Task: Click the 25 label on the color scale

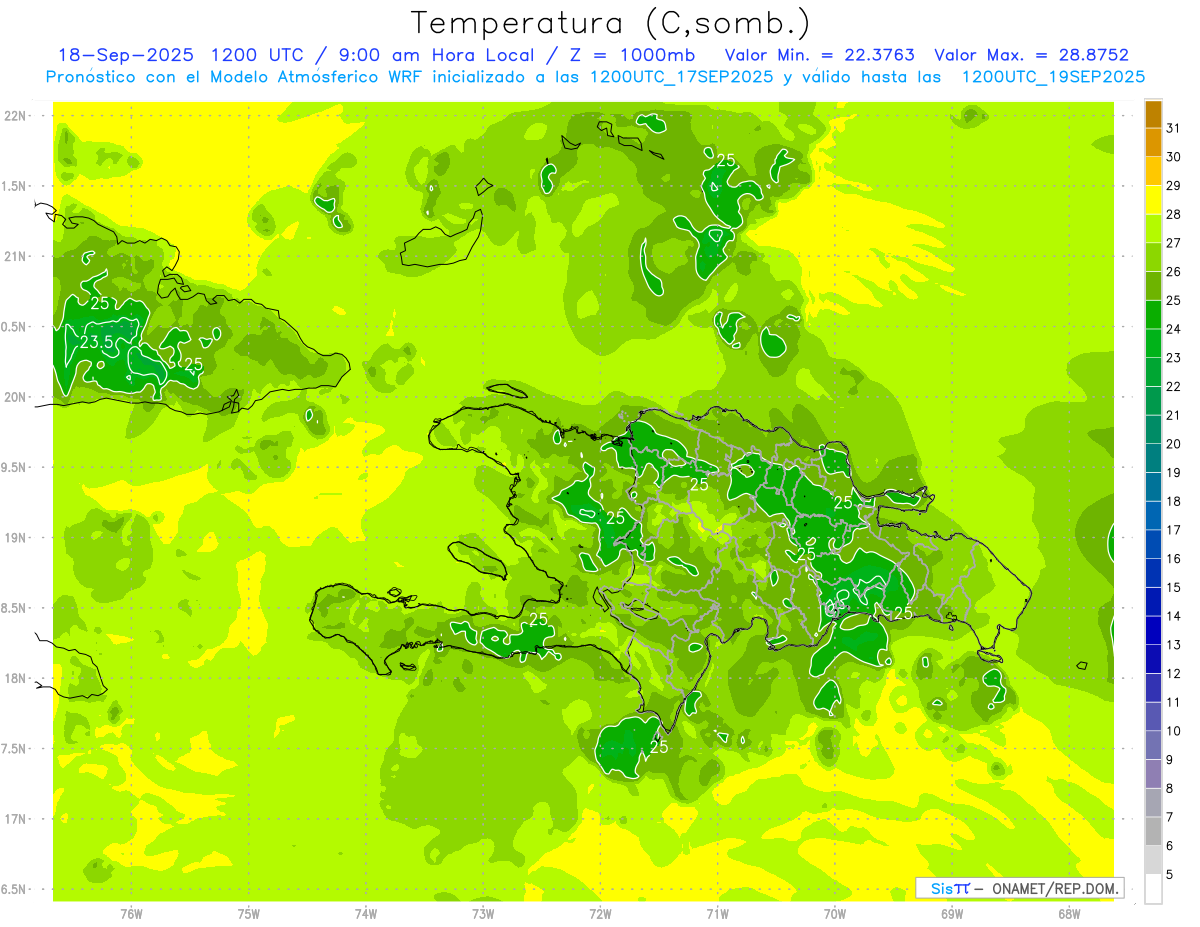Action: pyautogui.click(x=1174, y=300)
